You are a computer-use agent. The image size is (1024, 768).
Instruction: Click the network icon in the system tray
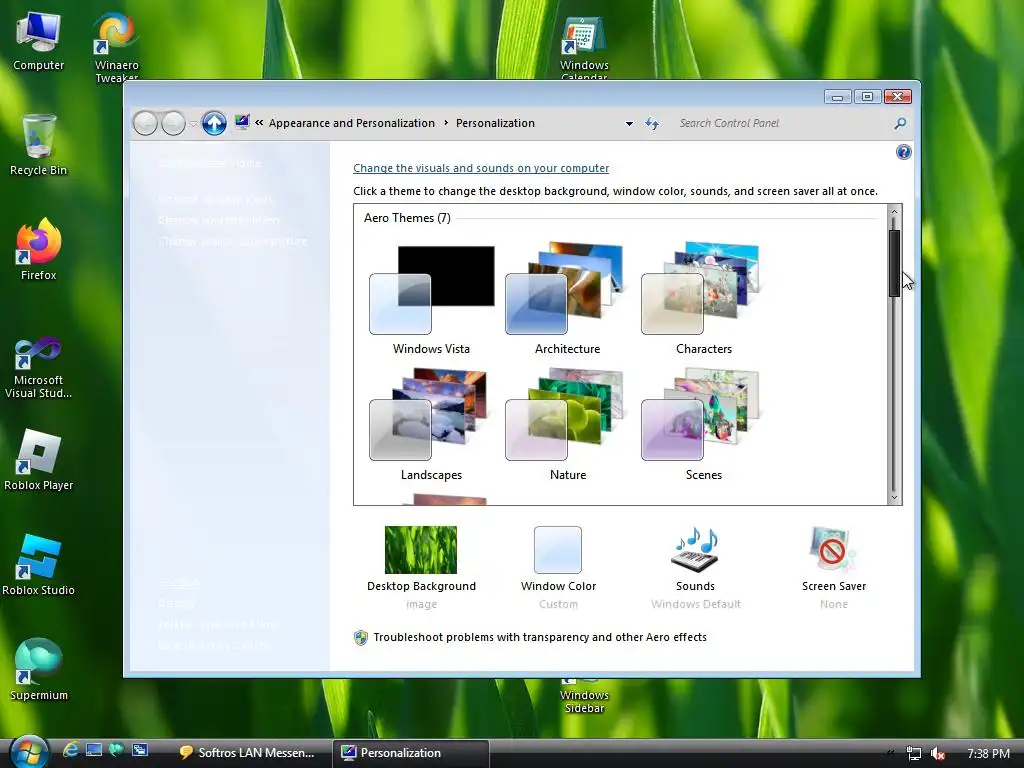point(914,754)
